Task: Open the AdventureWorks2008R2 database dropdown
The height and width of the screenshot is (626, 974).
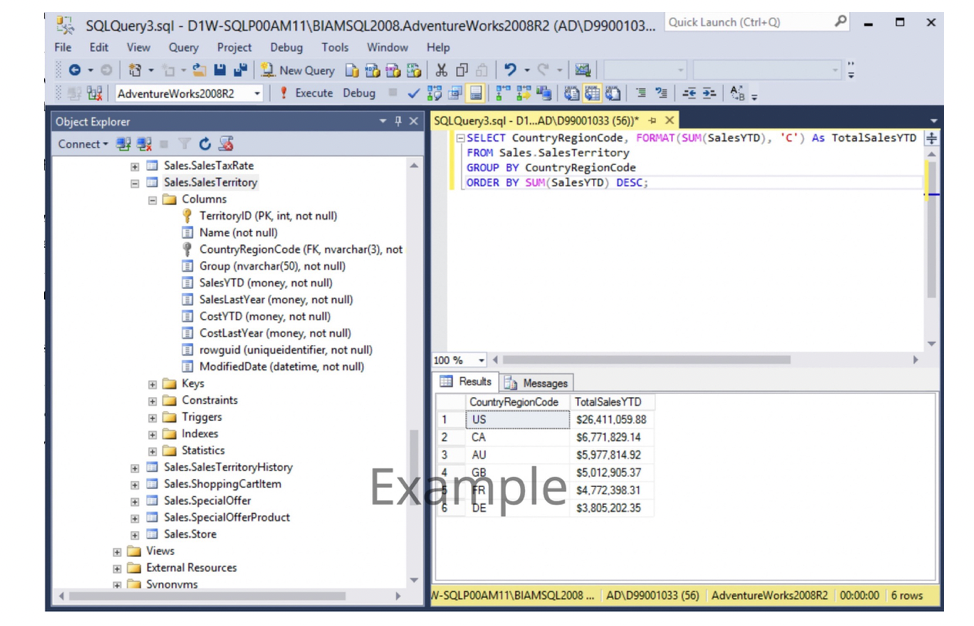Action: click(x=257, y=94)
